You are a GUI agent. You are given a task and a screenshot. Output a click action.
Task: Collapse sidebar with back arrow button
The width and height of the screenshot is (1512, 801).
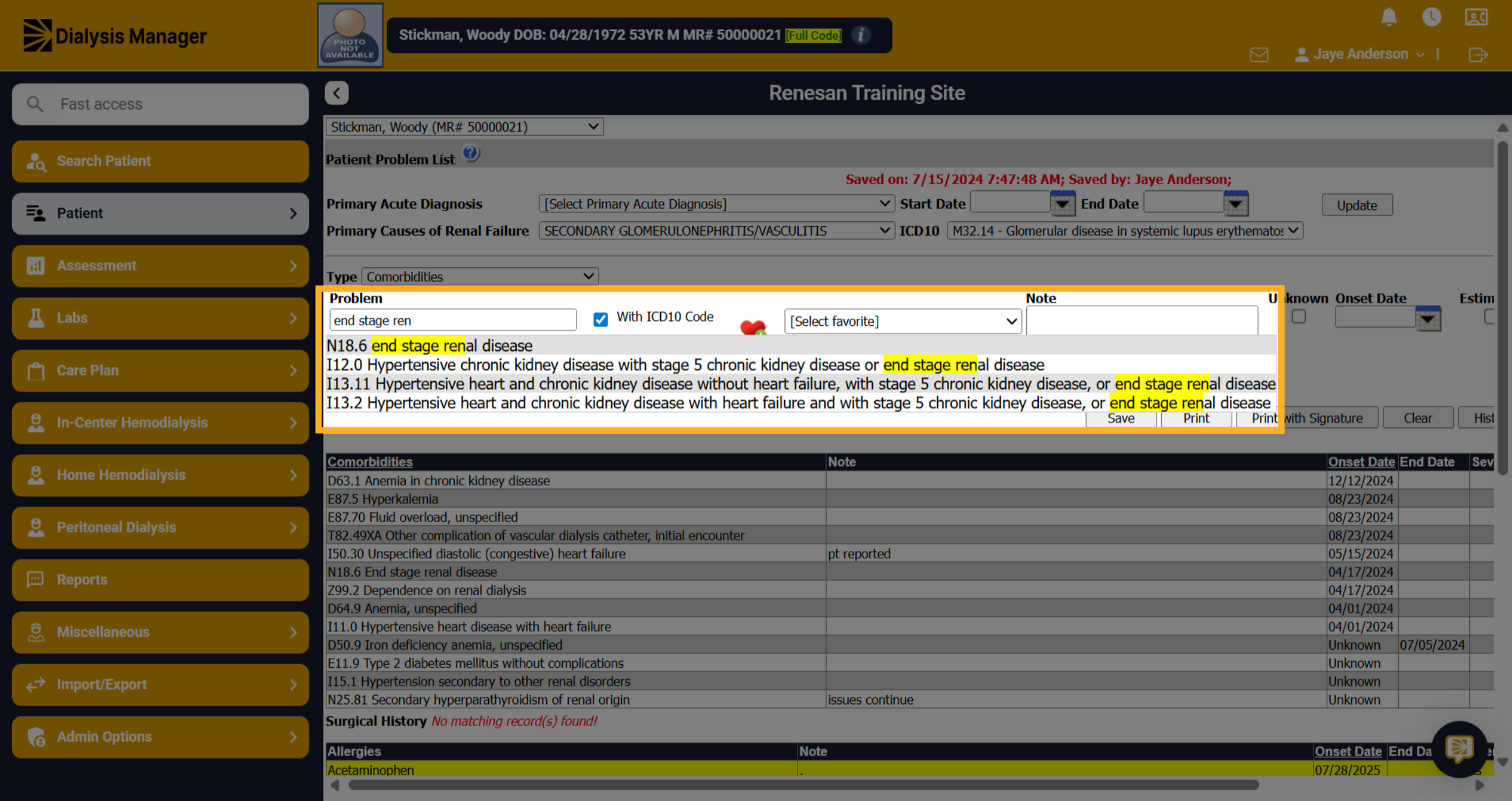click(x=336, y=93)
